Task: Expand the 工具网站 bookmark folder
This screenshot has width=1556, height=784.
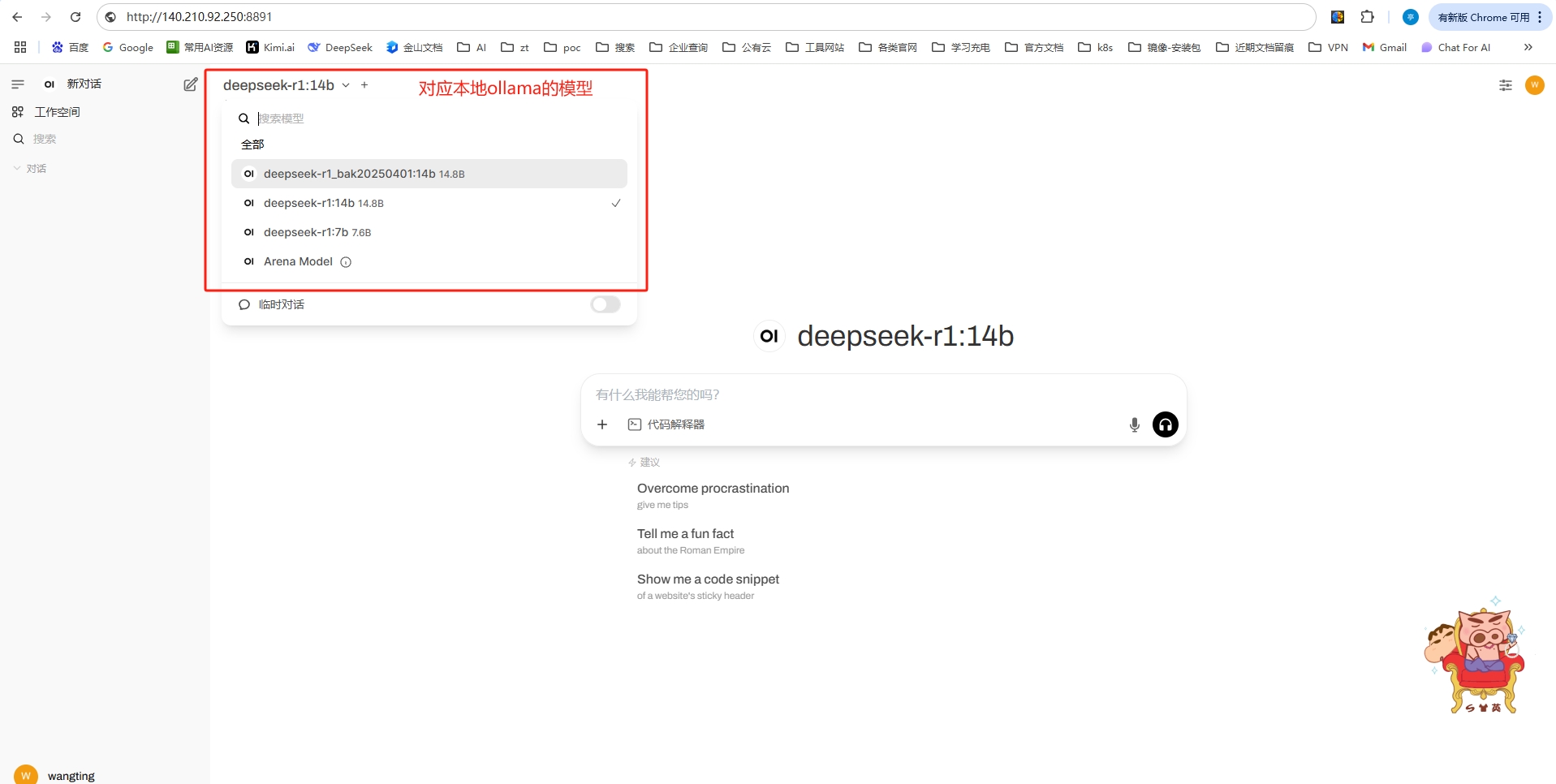Action: tap(815, 47)
